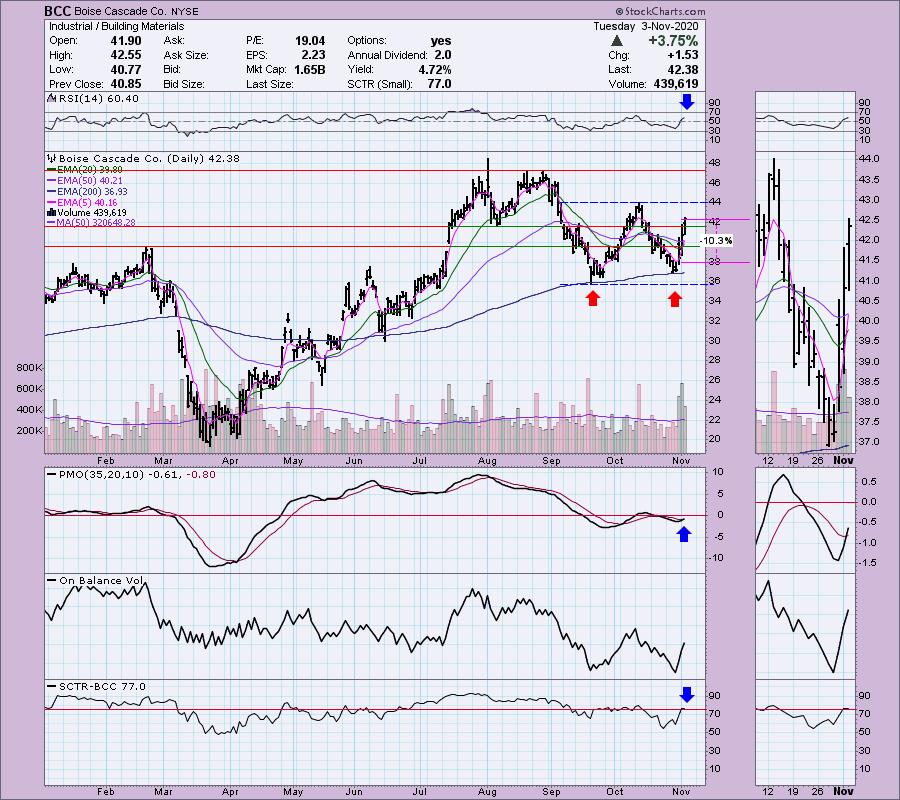Click the Last Size label

(270, 84)
